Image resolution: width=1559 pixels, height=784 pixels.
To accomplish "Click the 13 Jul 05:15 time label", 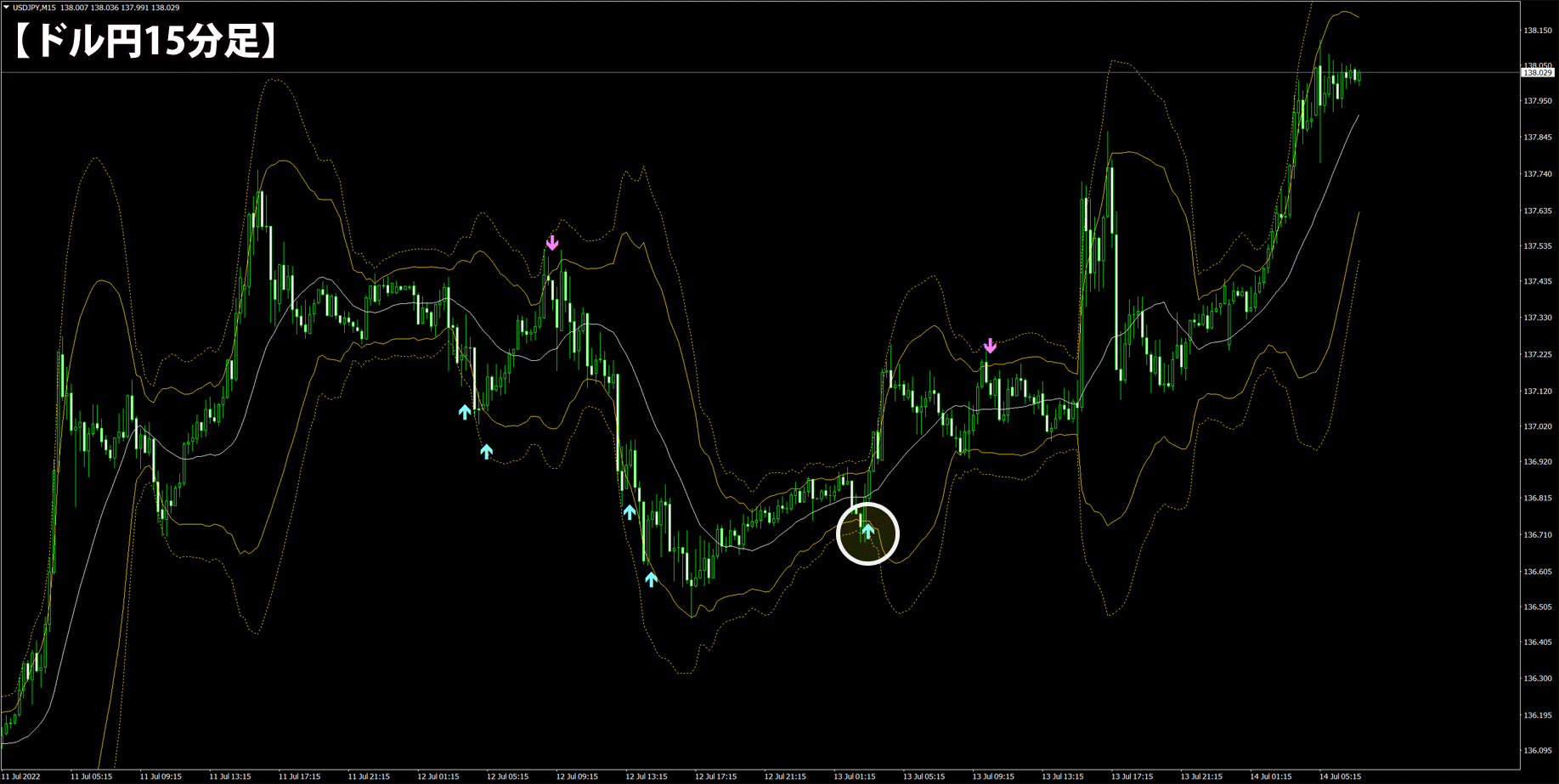I will pos(924,776).
